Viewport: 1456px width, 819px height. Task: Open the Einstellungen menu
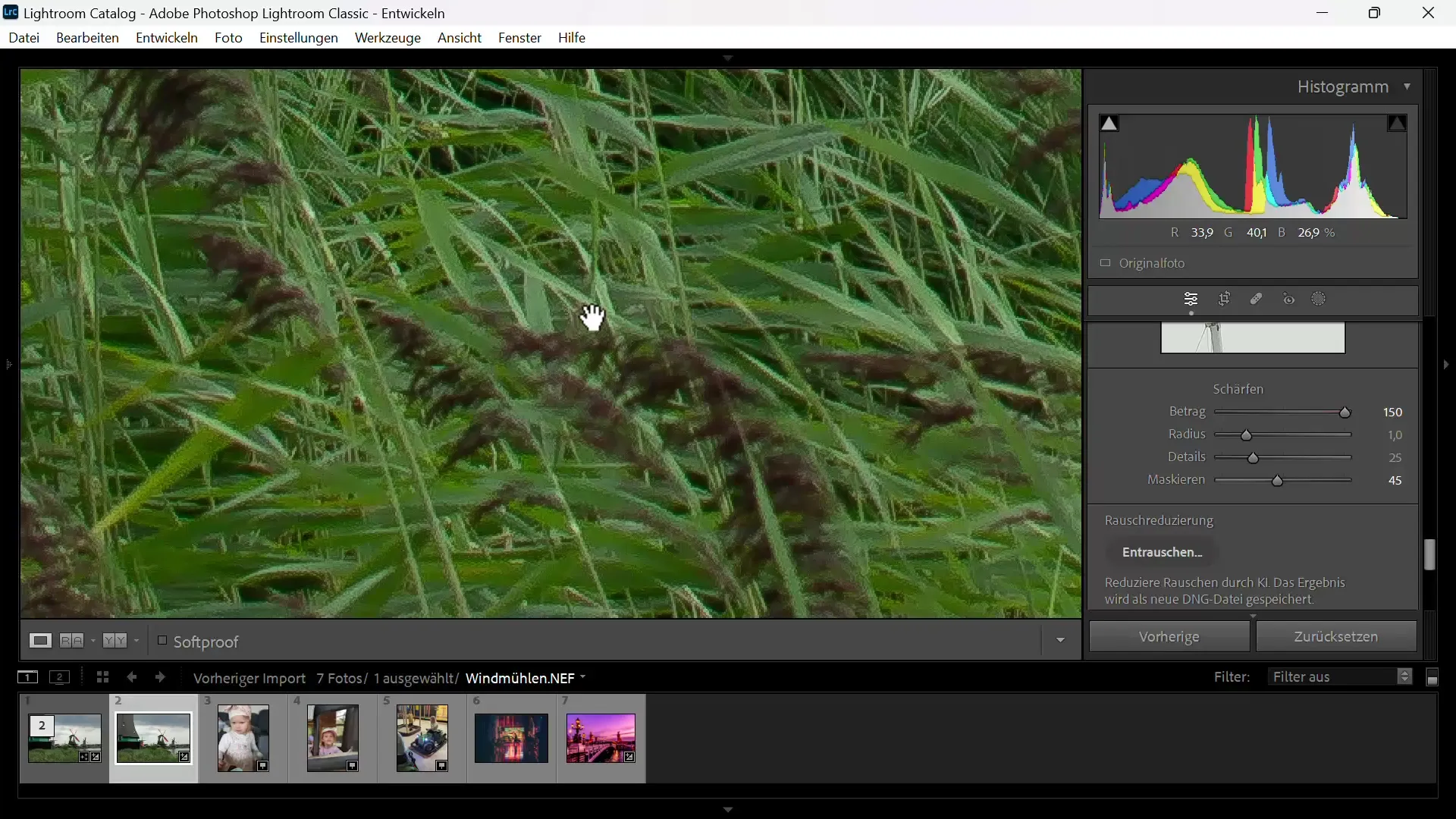[299, 38]
